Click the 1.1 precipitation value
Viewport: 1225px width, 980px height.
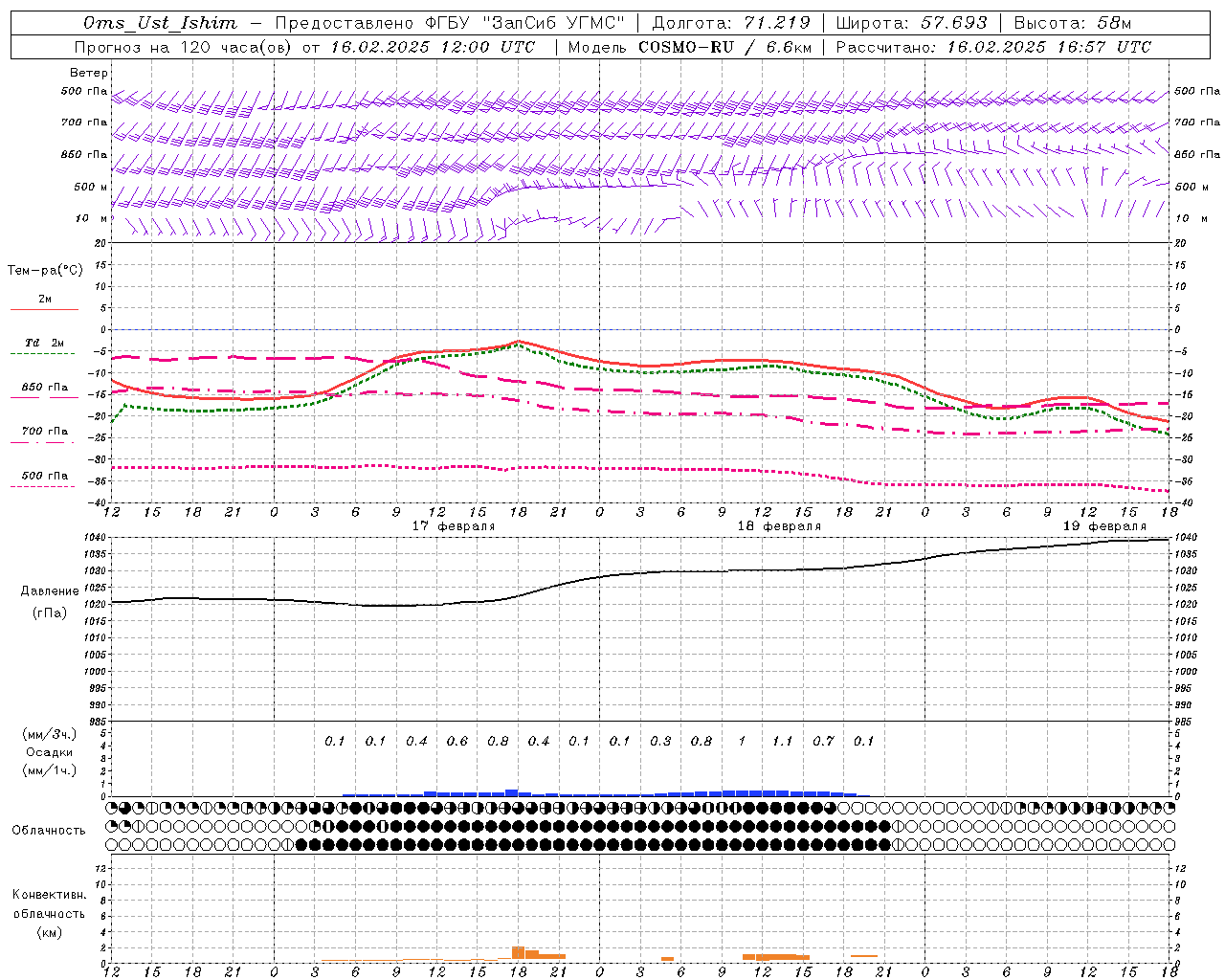[x=783, y=741]
